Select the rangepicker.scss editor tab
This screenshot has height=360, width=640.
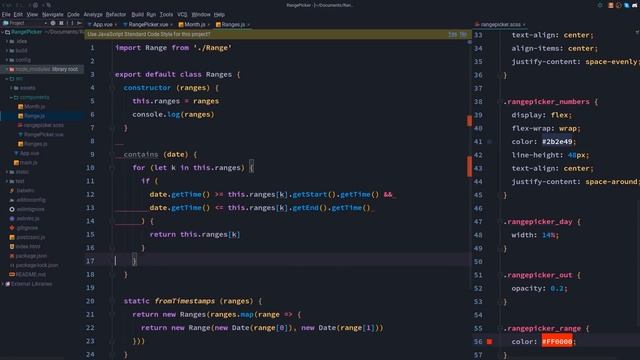(500, 24)
